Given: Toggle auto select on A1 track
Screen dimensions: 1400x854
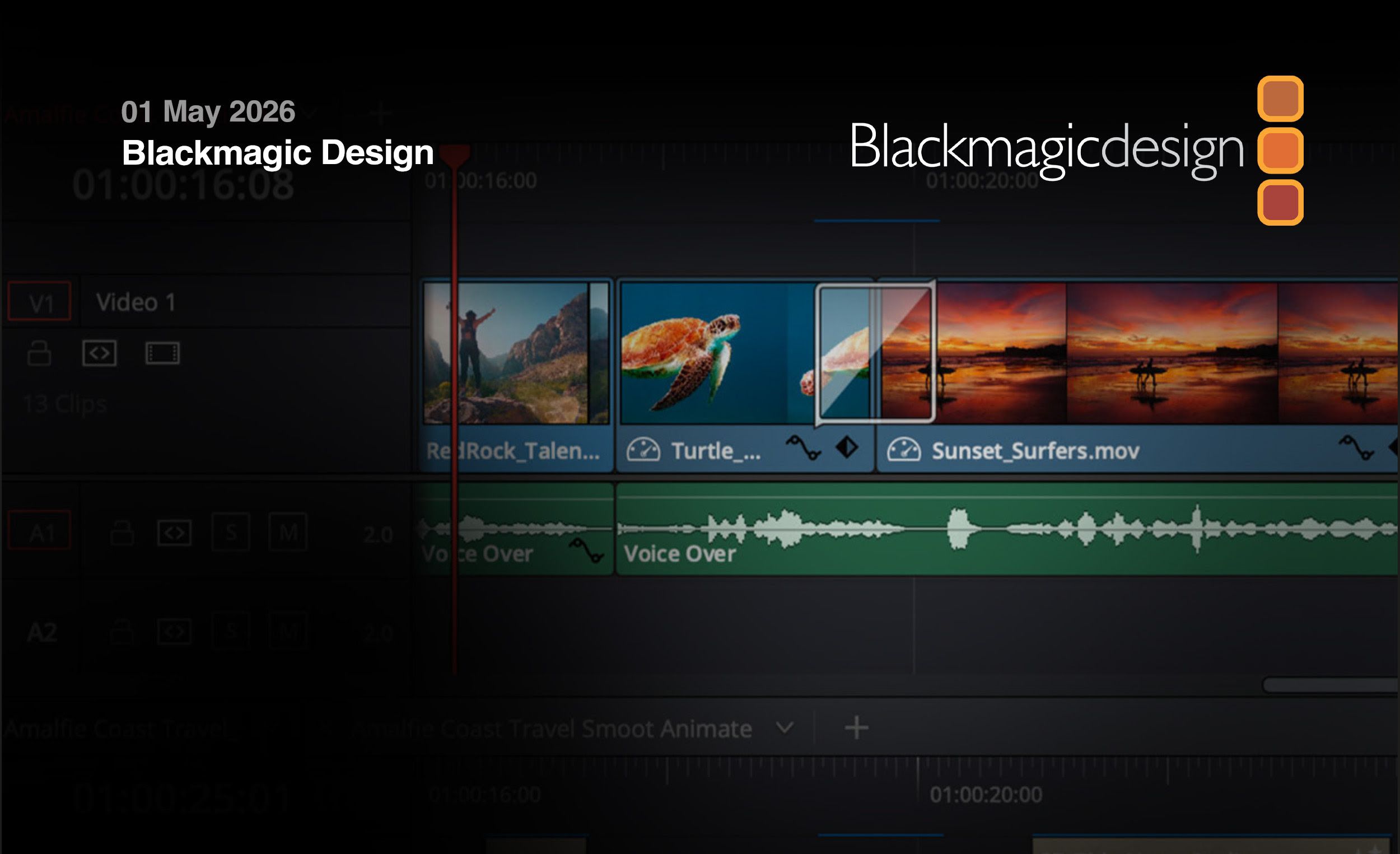Looking at the screenshot, I should coord(174,533).
